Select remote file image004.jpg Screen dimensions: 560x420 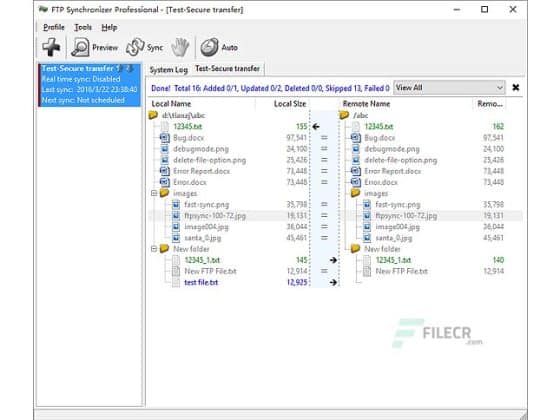coord(398,227)
